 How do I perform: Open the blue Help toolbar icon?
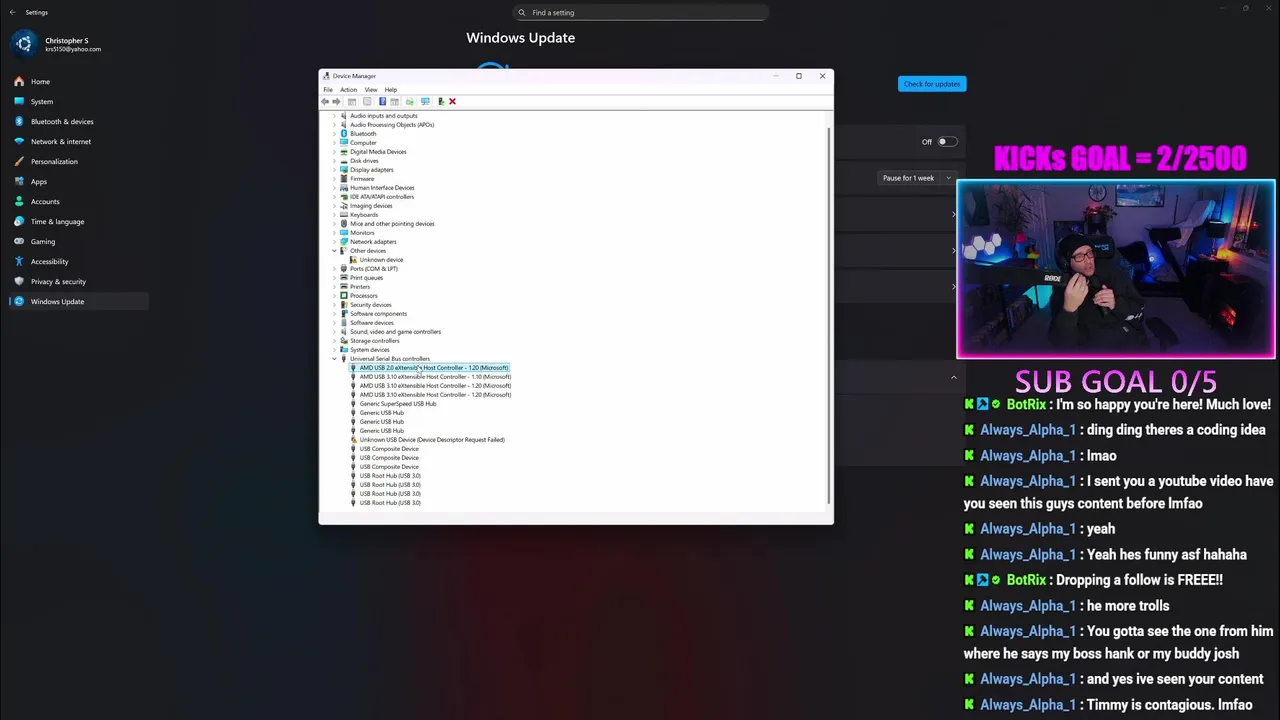point(382,101)
